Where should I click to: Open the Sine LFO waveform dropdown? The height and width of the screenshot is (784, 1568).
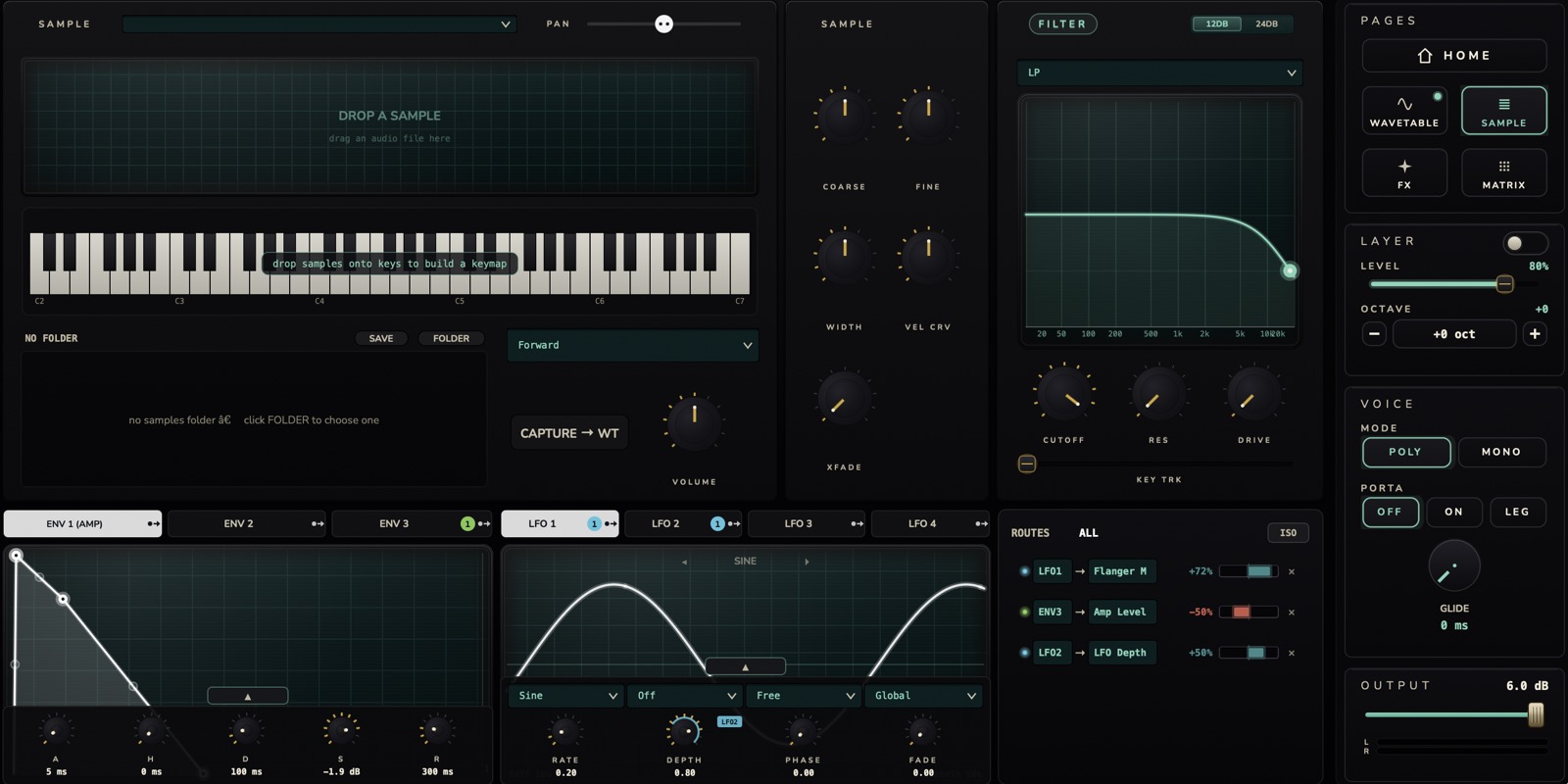pyautogui.click(x=565, y=696)
